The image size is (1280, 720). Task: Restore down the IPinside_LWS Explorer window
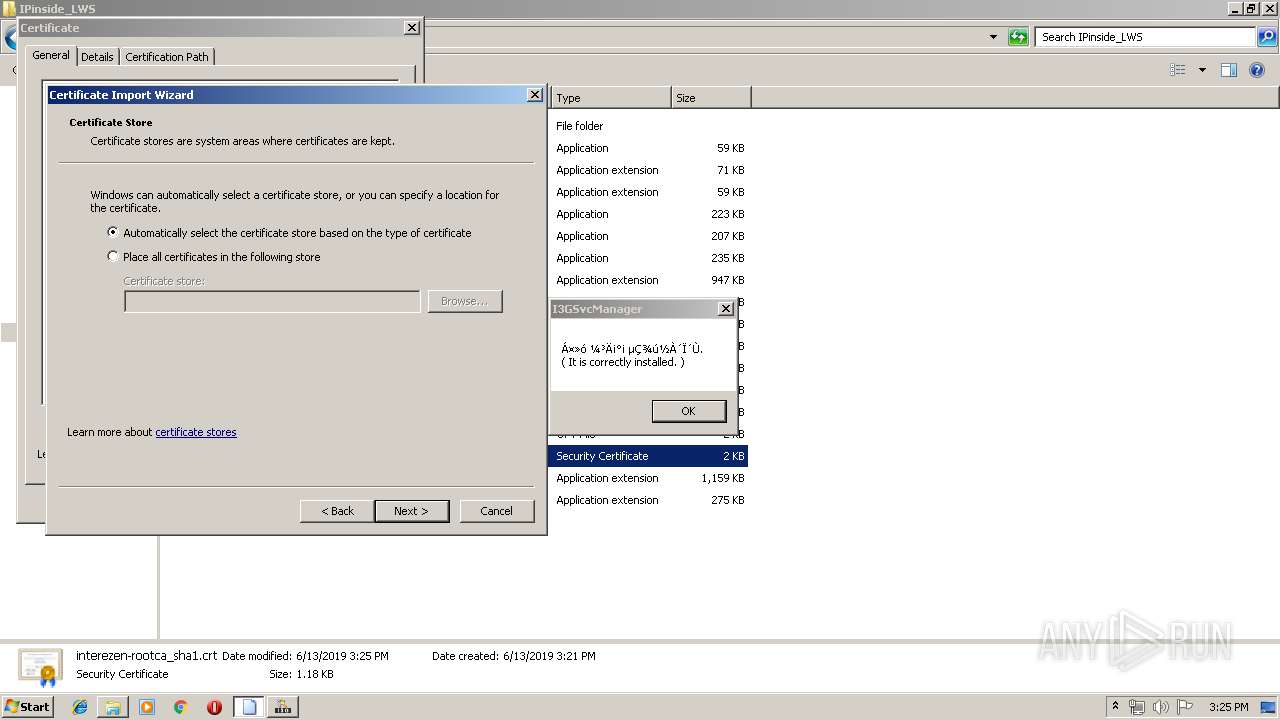pos(1251,8)
